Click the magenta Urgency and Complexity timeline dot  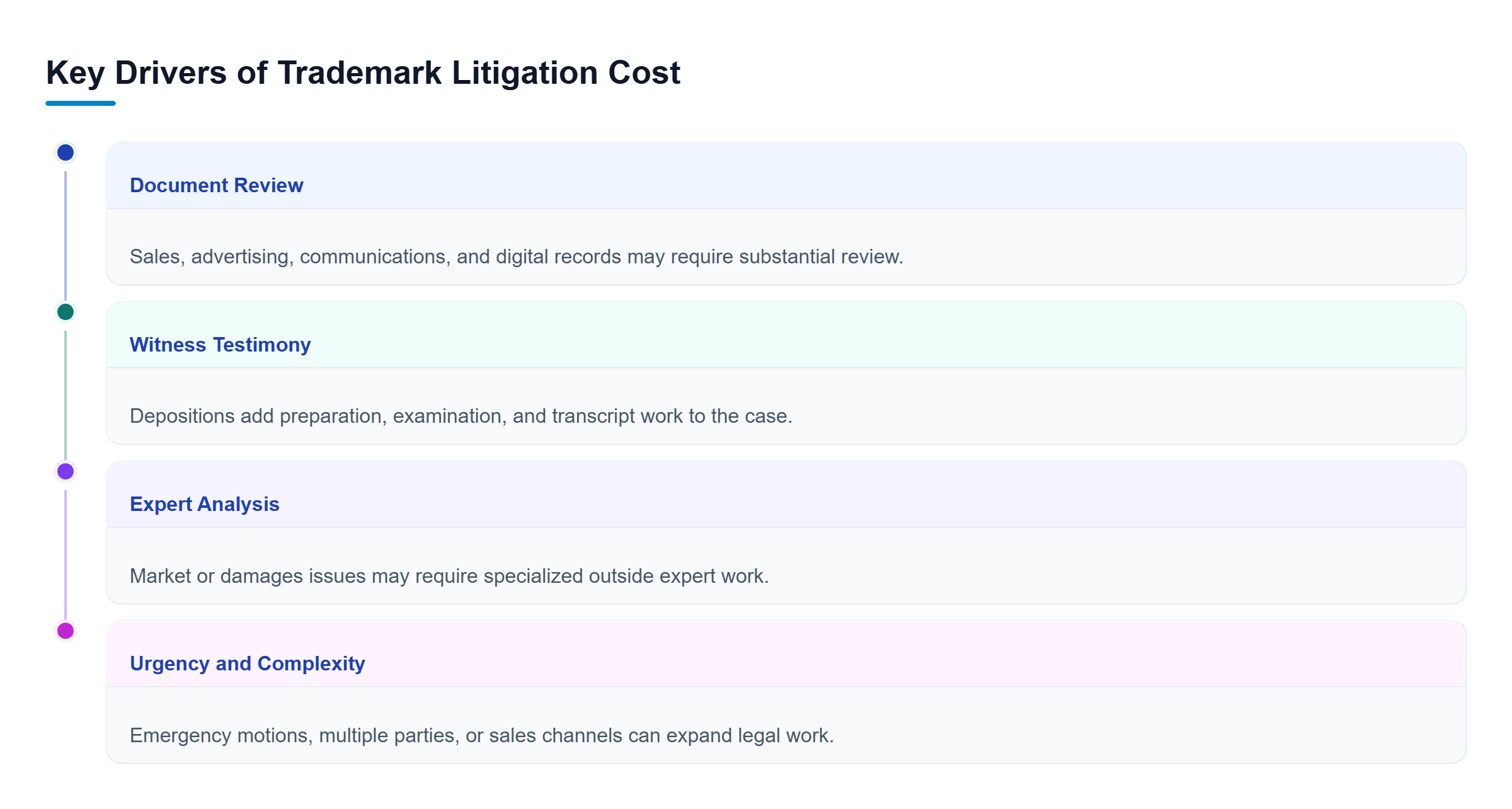point(66,631)
